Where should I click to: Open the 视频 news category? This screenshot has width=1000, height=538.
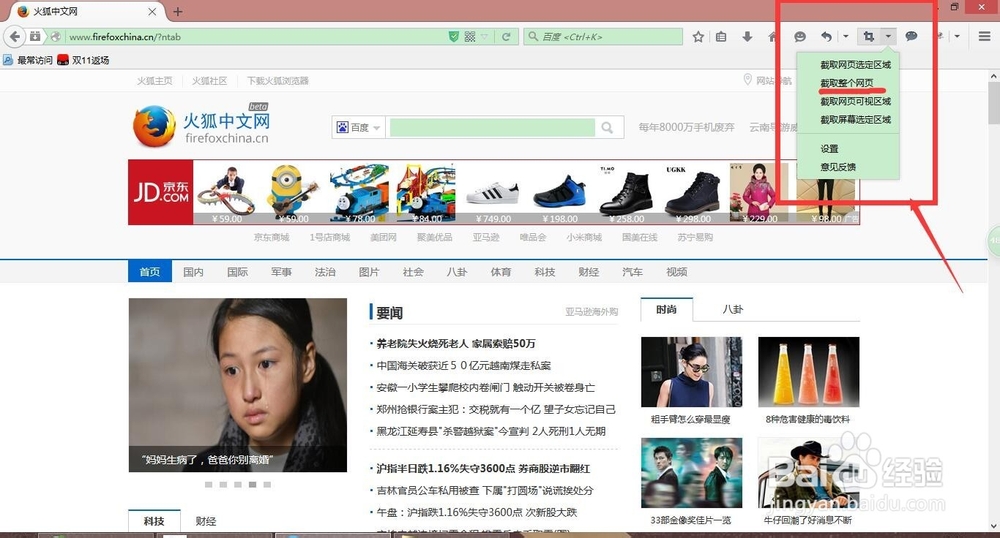pos(677,272)
